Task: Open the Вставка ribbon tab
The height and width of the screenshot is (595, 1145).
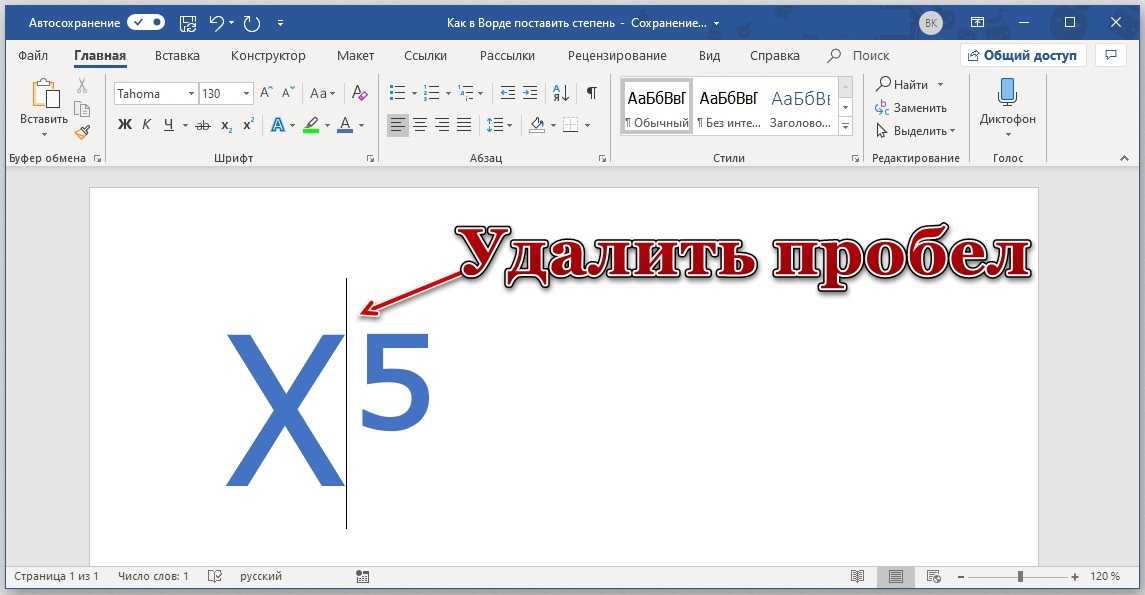Action: pyautogui.click(x=177, y=56)
